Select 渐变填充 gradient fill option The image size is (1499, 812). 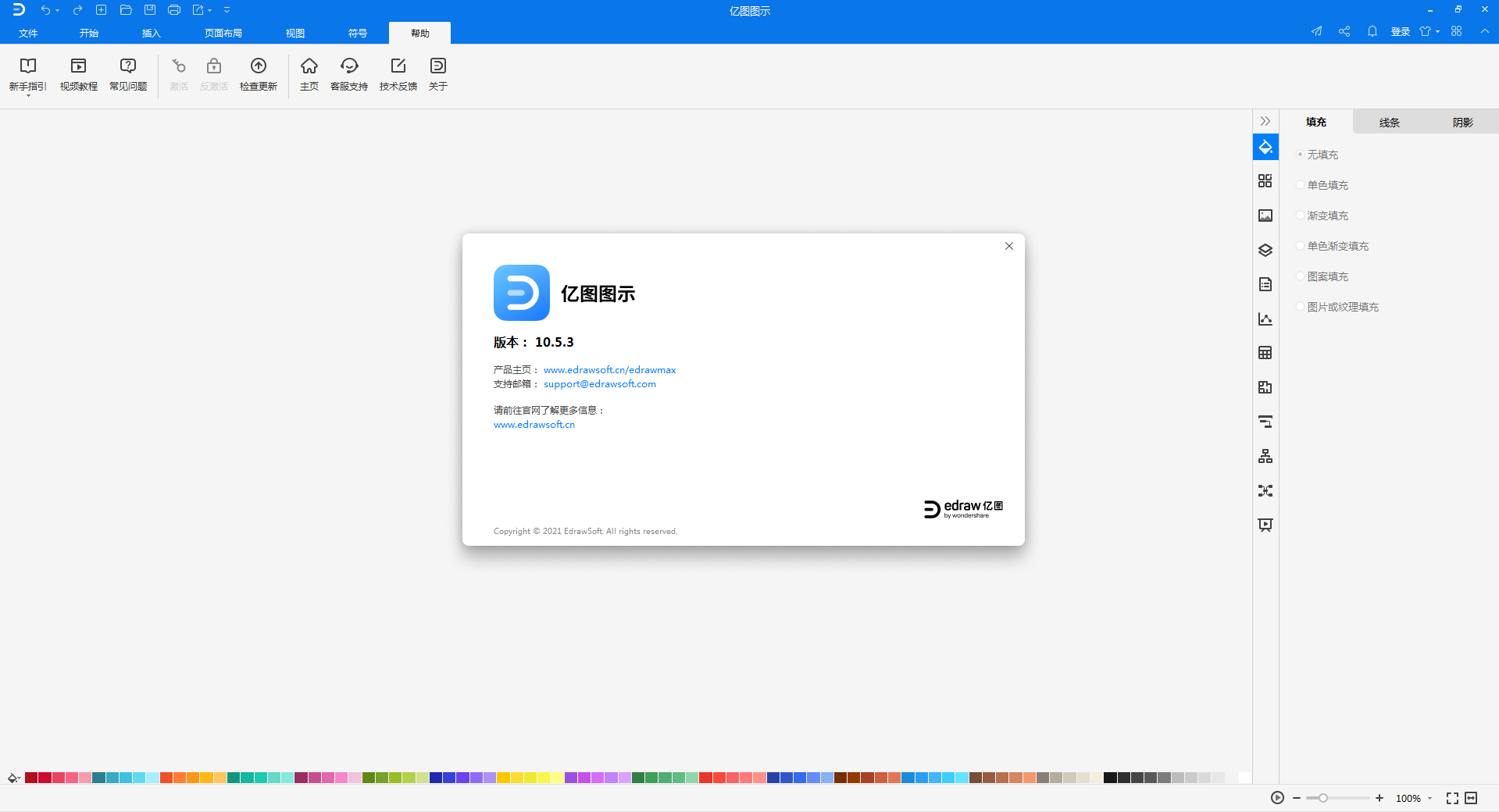[x=1322, y=215]
